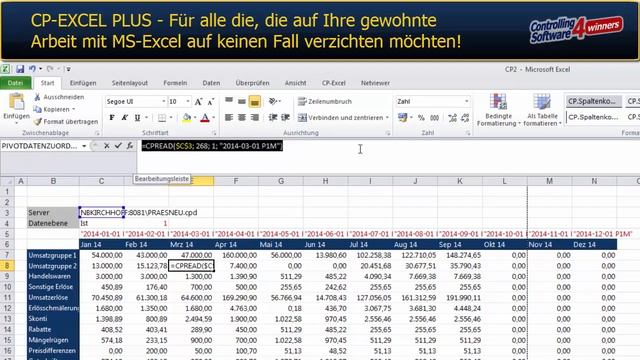Screen dimensions: 640x360
Task: Click the Einfügen paste clipboard icon
Action: tap(16, 102)
